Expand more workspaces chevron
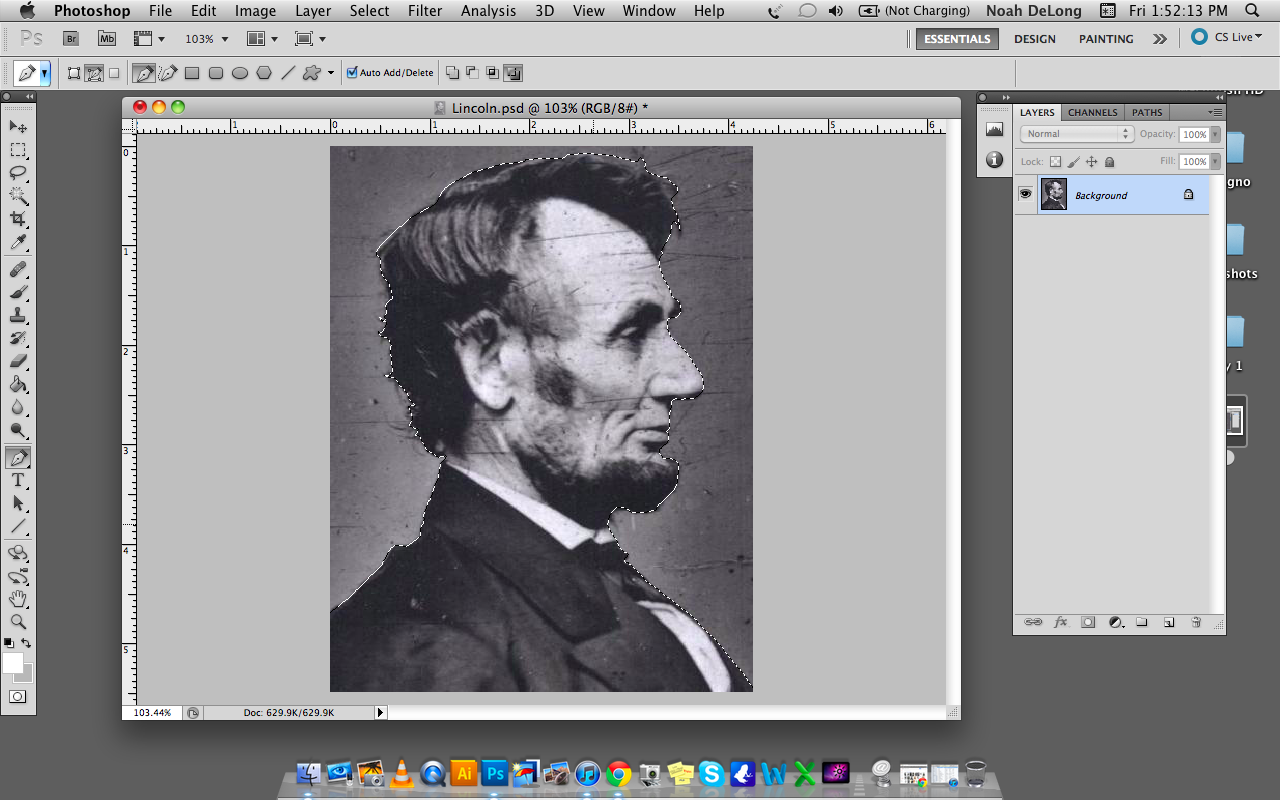This screenshot has height=800, width=1280. [1159, 39]
